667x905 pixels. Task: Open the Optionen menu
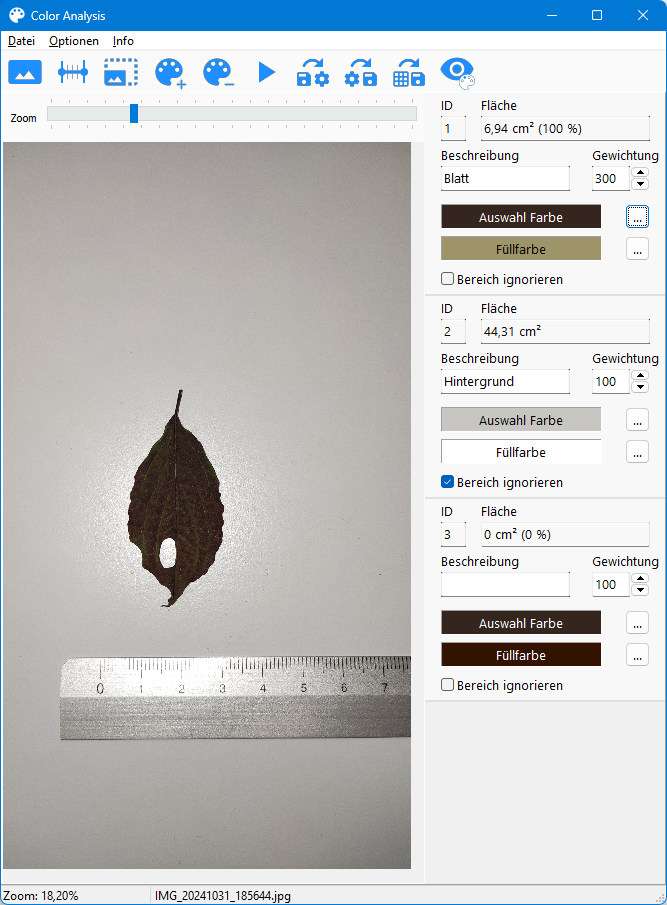74,41
